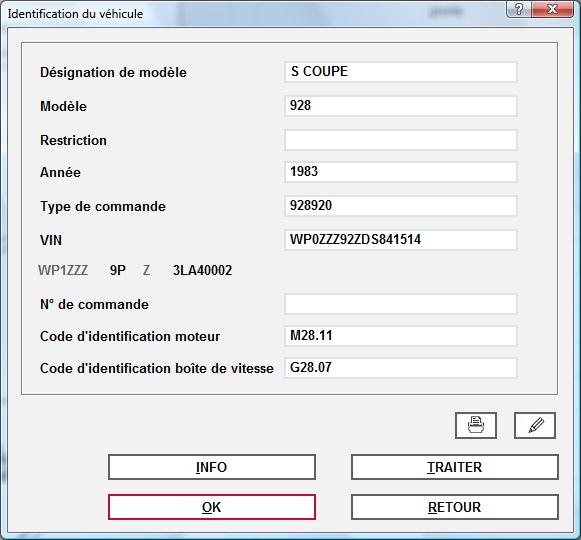Click the WP1ZZZ example prefix text
The image size is (581, 540).
point(63,270)
